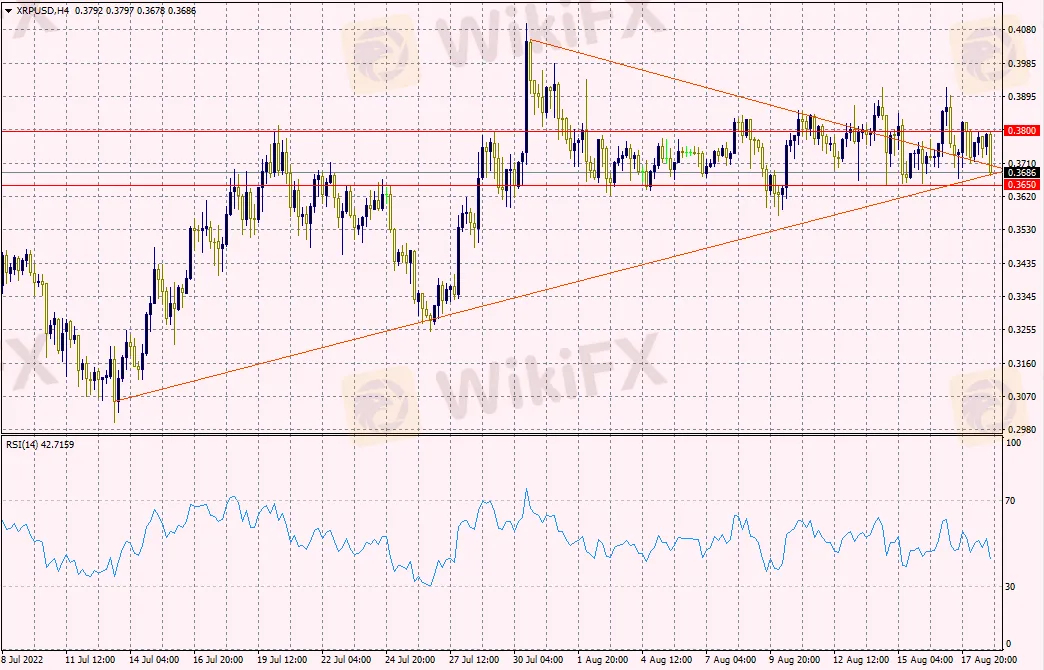This screenshot has width=1044, height=670.
Task: Click the 8 Jul 2022 date label
Action: (x=22, y=659)
